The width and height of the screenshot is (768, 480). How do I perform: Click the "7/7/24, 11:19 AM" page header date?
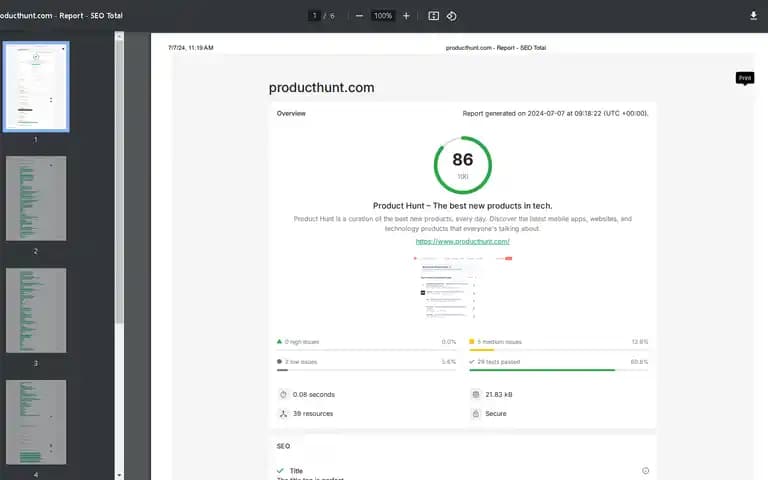click(191, 48)
